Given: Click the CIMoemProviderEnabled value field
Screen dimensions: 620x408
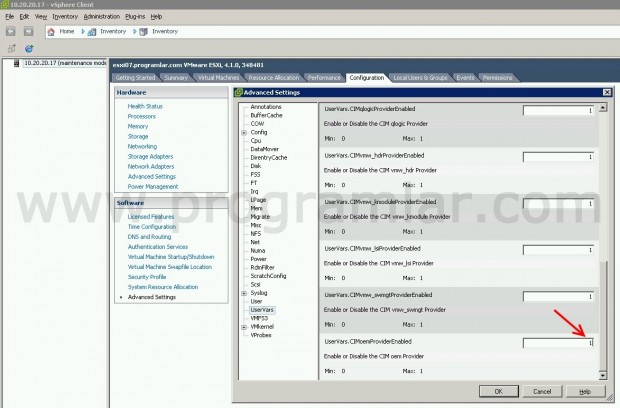Looking at the screenshot, I should pos(558,343).
